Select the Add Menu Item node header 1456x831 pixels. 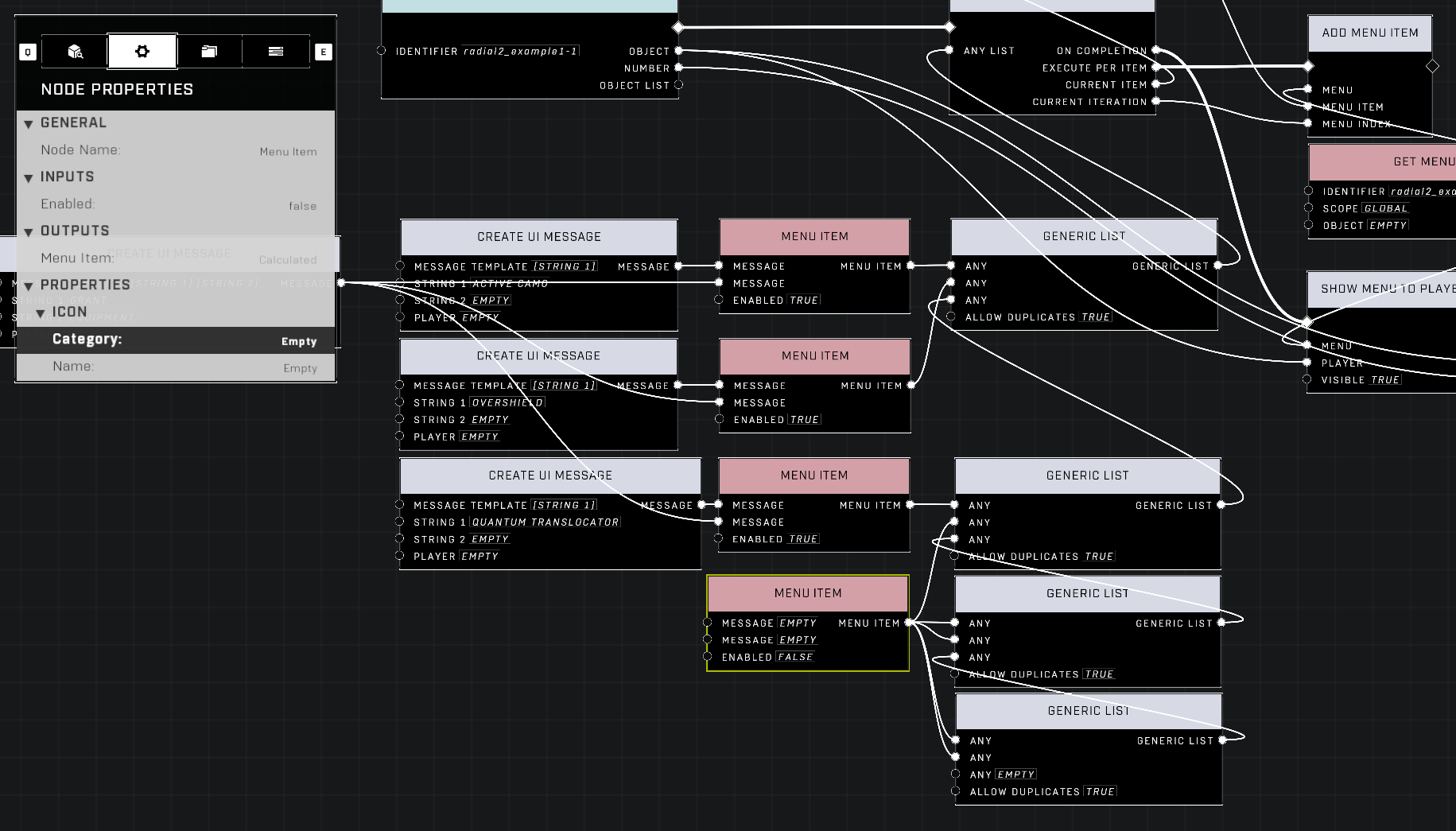(1369, 33)
